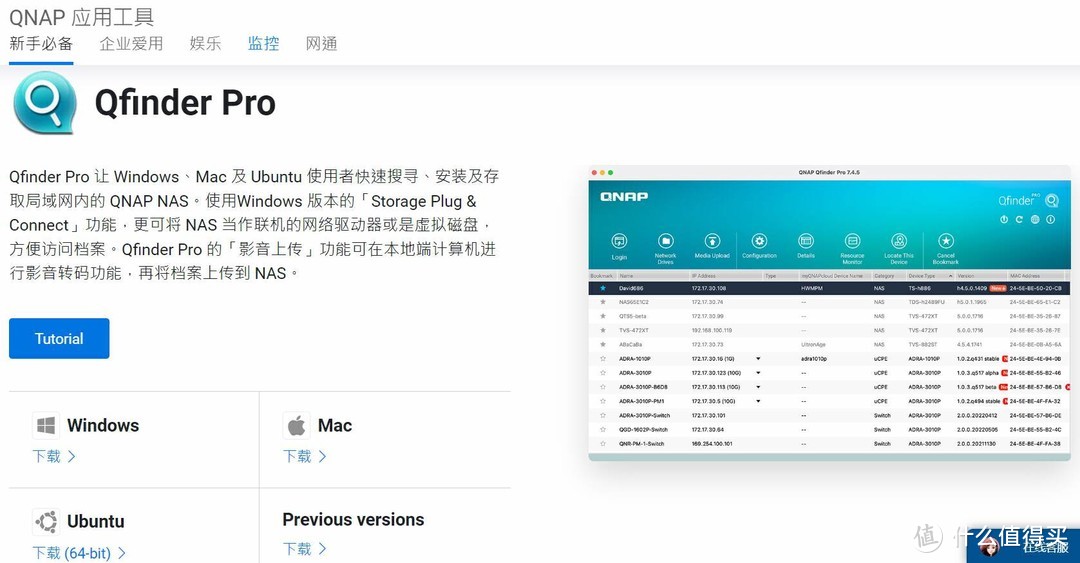Image resolution: width=1080 pixels, height=563 pixels.
Task: Click the refresh icon in Qfinder header
Action: (x=1019, y=219)
